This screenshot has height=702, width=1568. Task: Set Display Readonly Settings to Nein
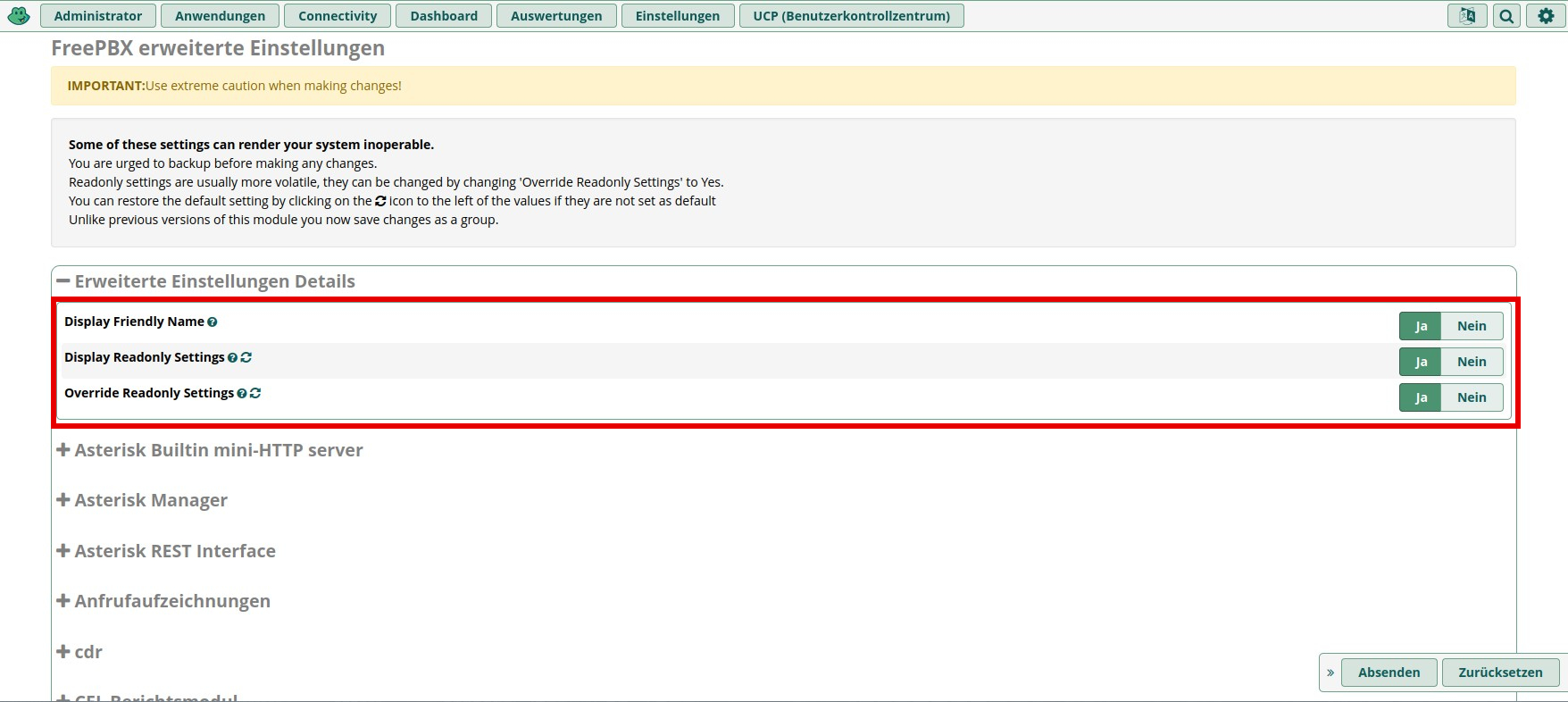[x=1472, y=362]
